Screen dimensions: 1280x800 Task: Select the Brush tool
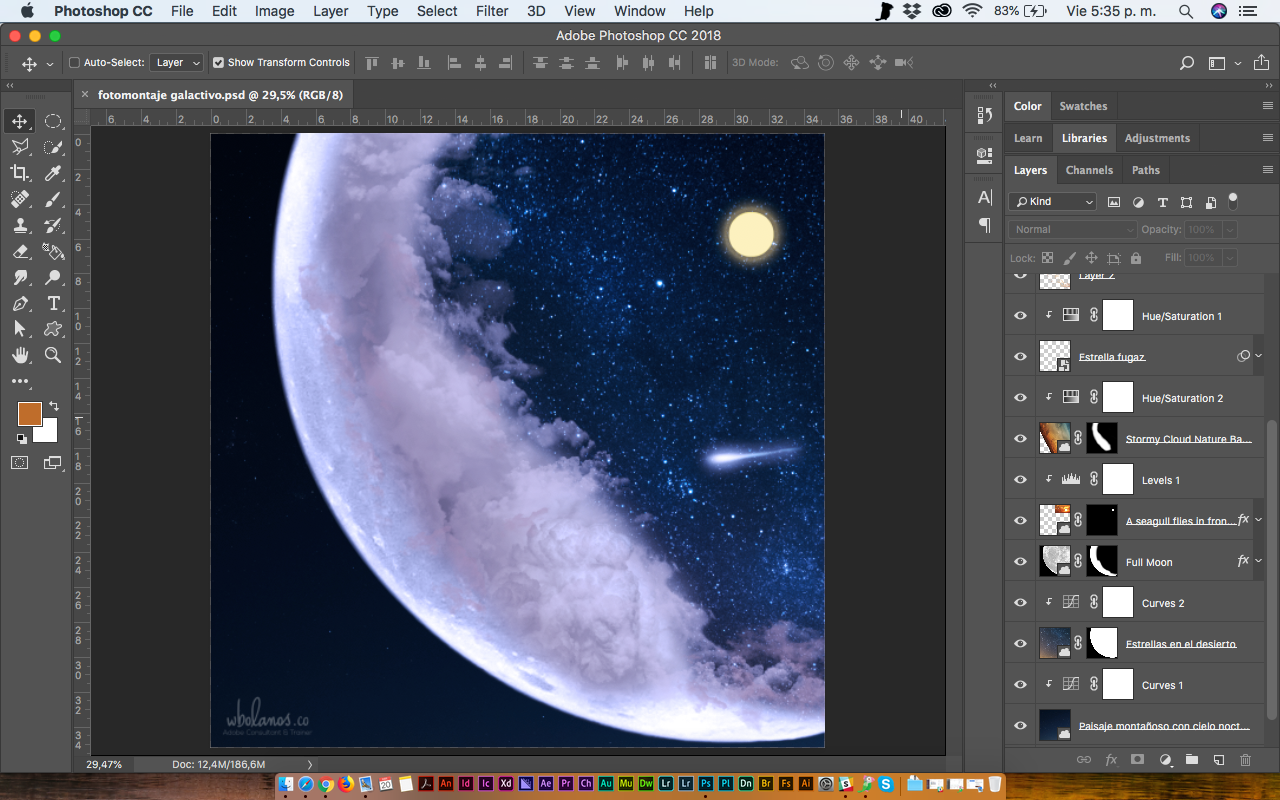click(53, 199)
